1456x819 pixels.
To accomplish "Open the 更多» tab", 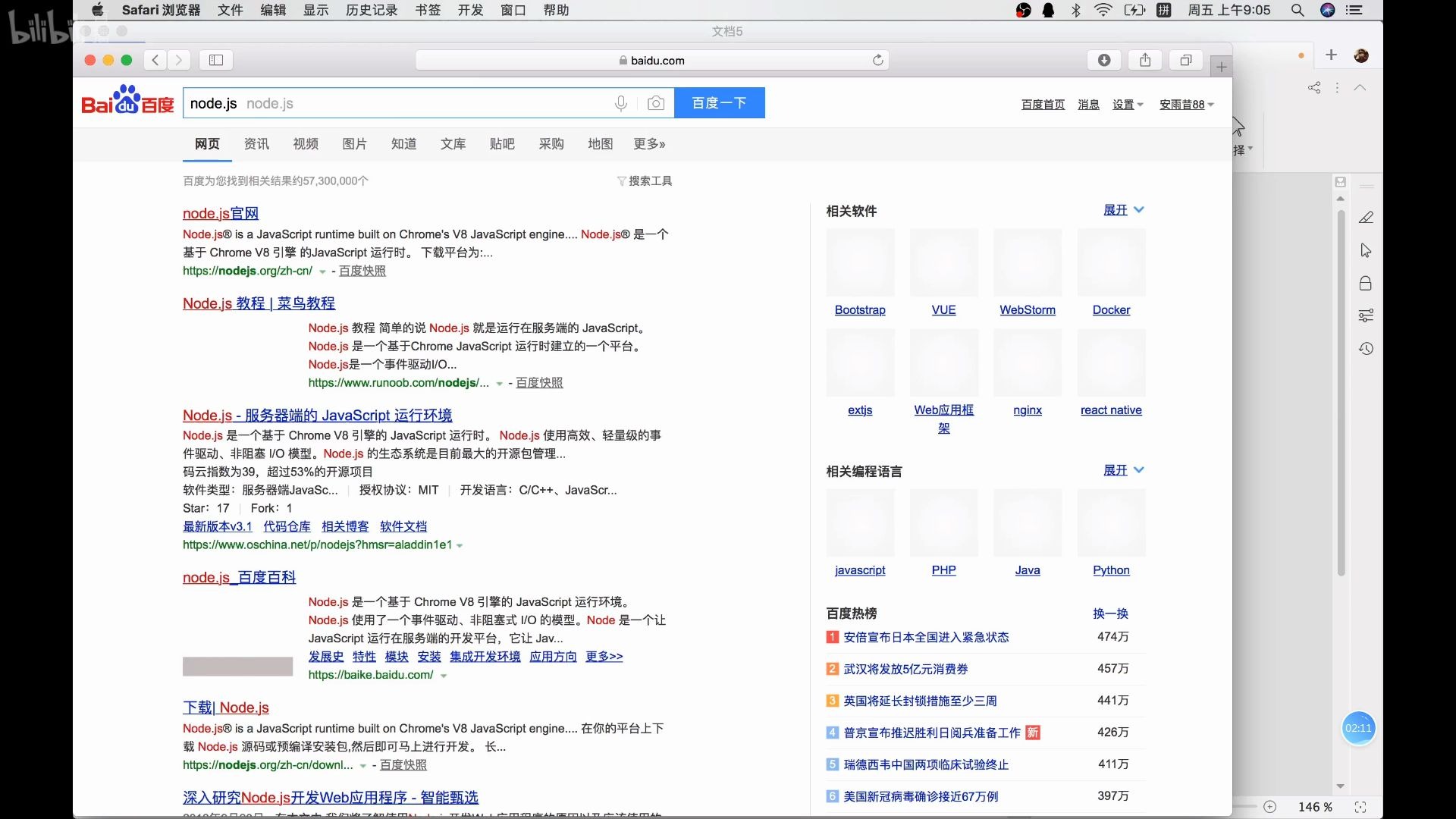I will tap(649, 144).
